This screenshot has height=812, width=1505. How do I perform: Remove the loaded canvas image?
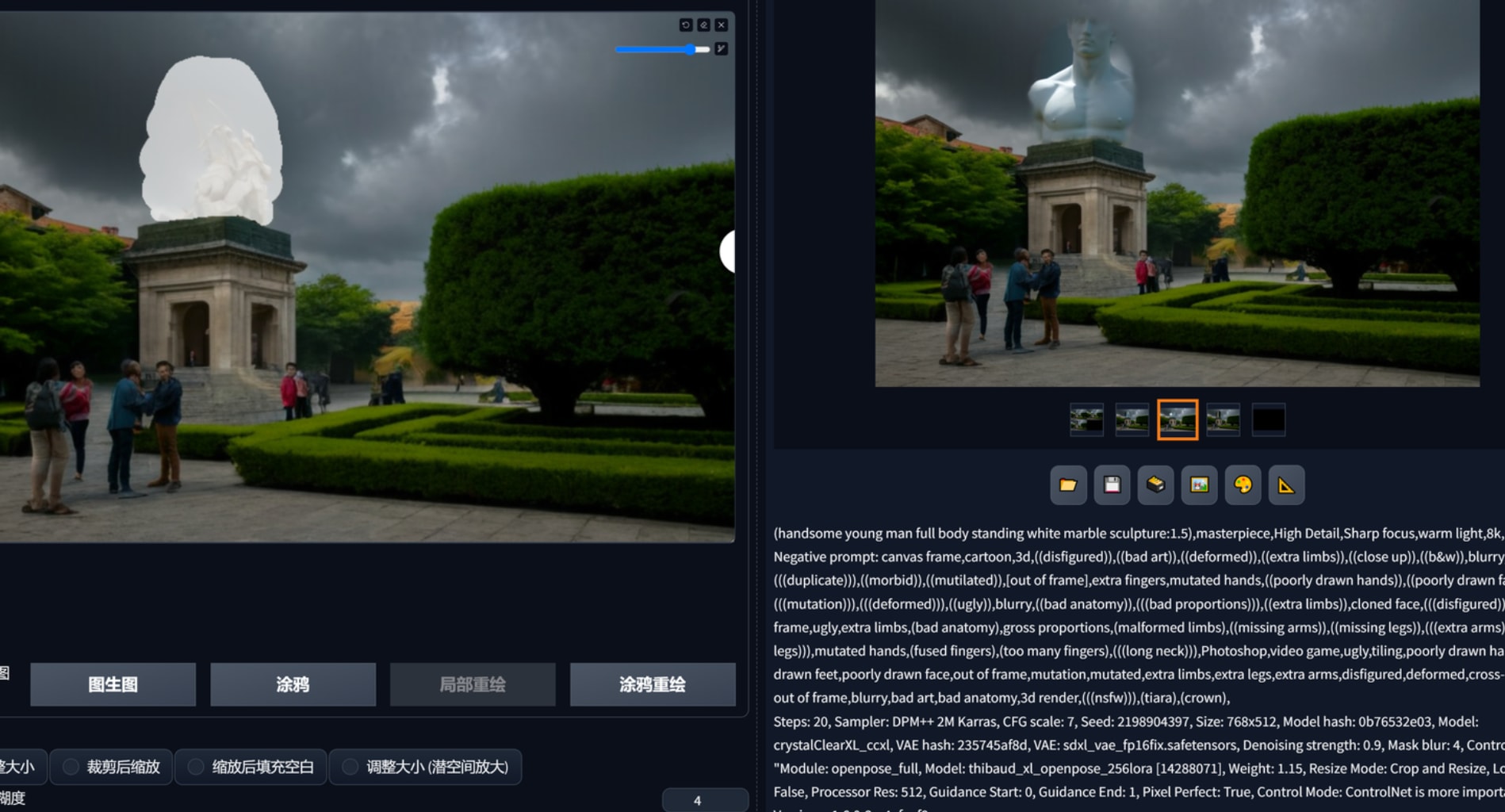pos(722,25)
